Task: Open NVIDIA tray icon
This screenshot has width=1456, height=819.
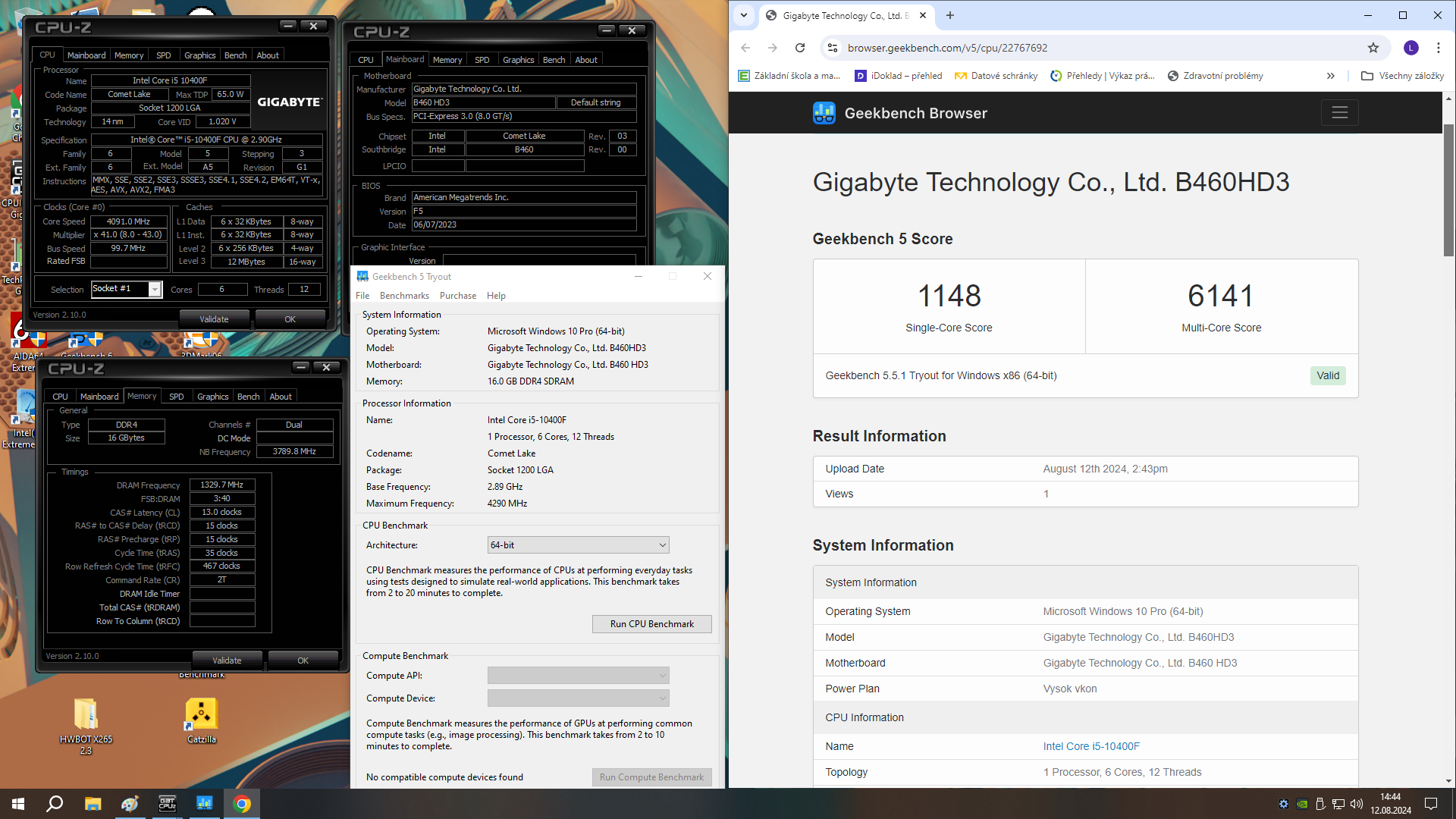Action: (1302, 804)
